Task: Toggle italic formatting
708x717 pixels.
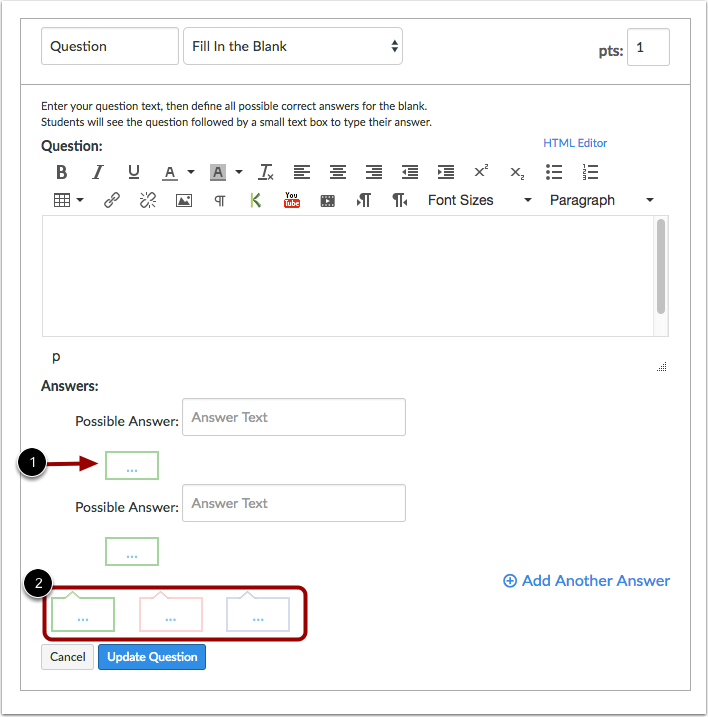Action: (97, 172)
